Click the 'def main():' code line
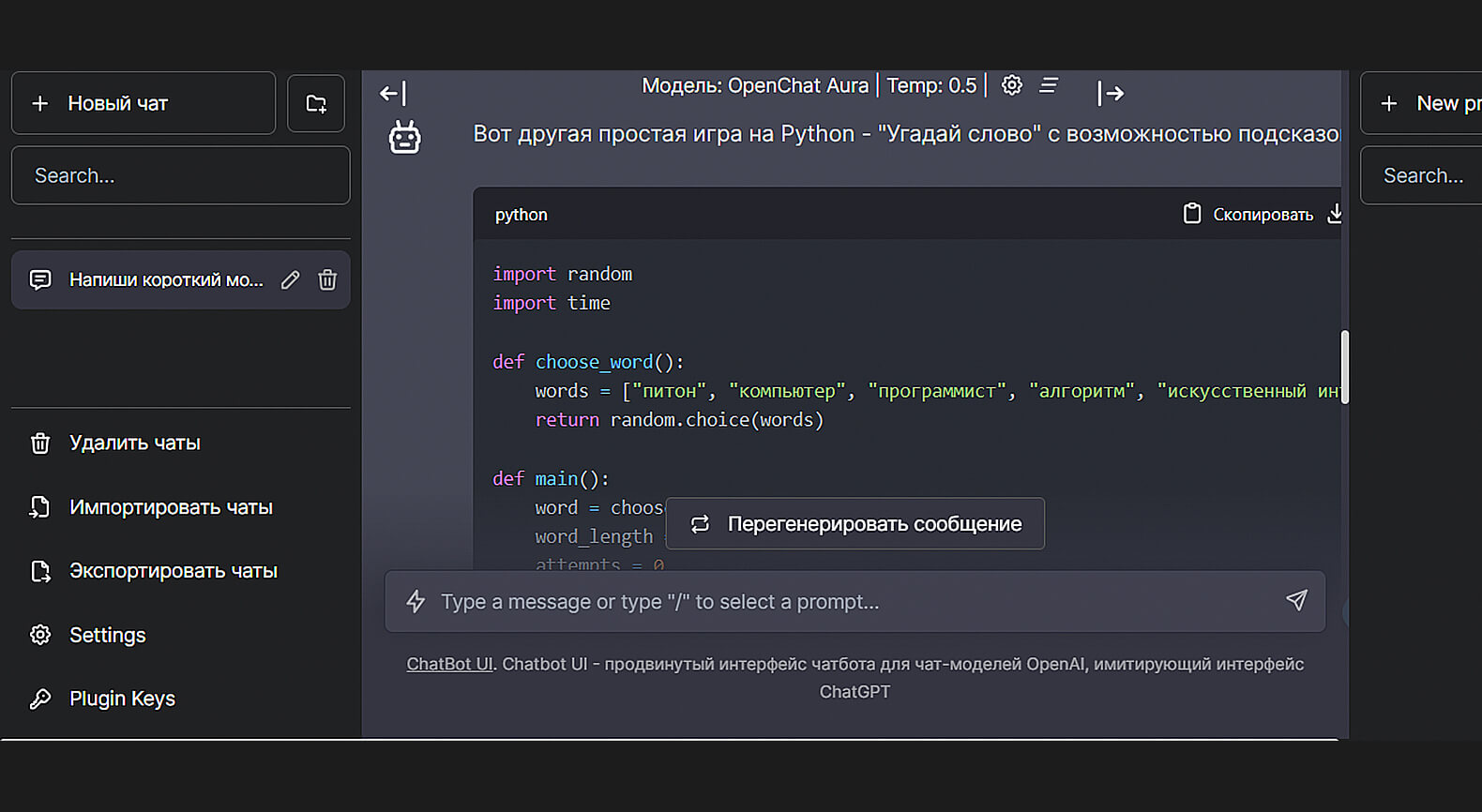This screenshot has width=1482, height=812. point(552,478)
